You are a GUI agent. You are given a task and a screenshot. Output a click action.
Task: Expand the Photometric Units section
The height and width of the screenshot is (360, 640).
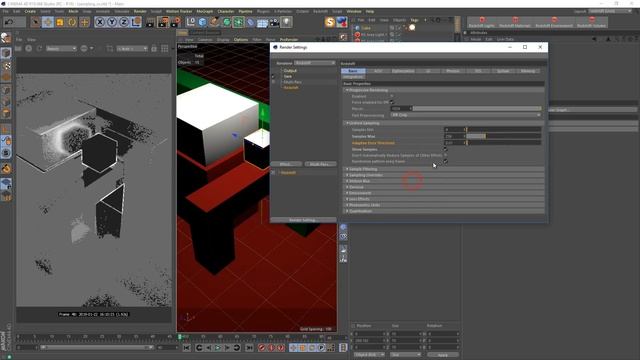click(x=347, y=205)
